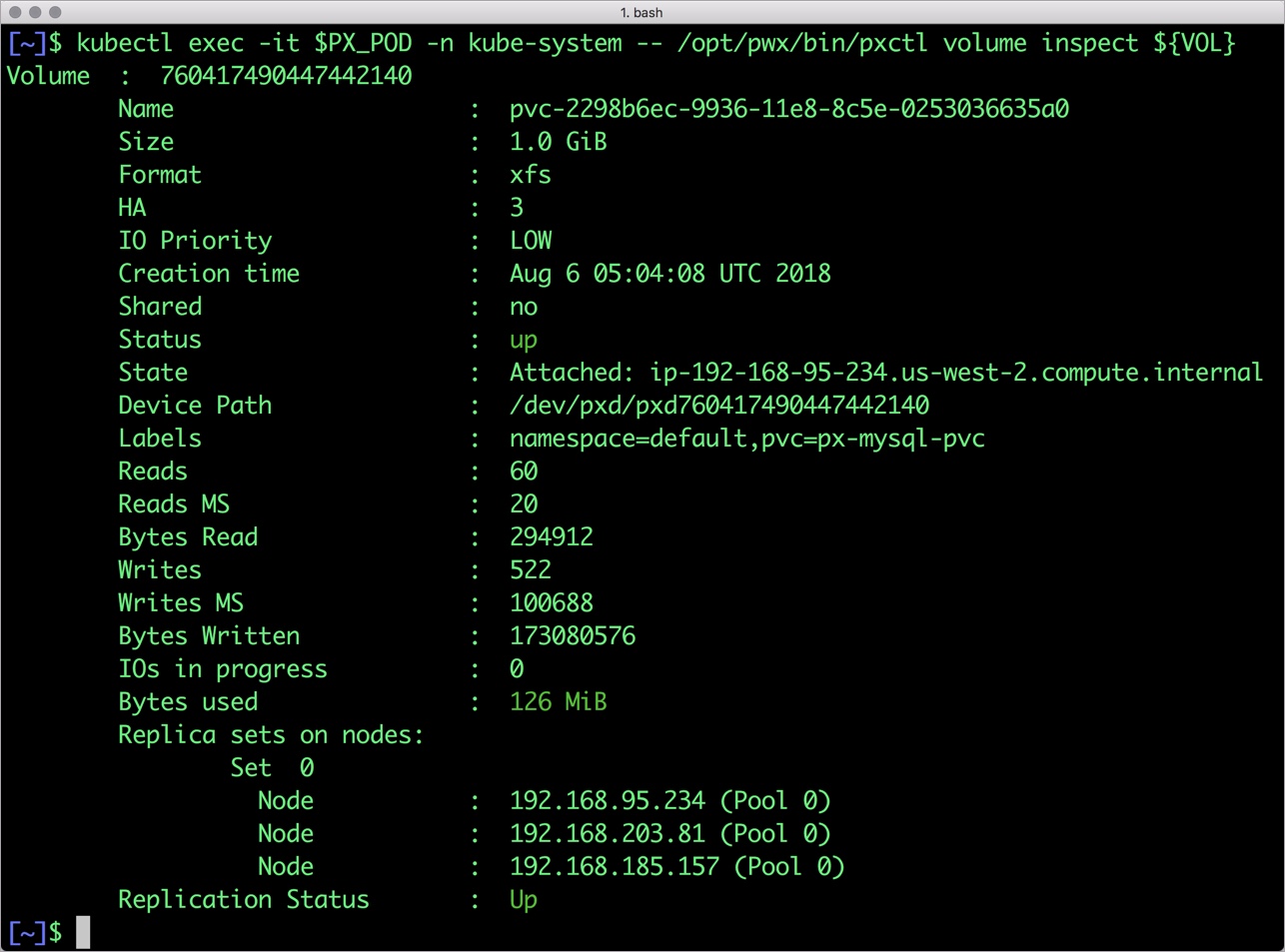Click the volume ID 760417490447442140

tap(286, 76)
